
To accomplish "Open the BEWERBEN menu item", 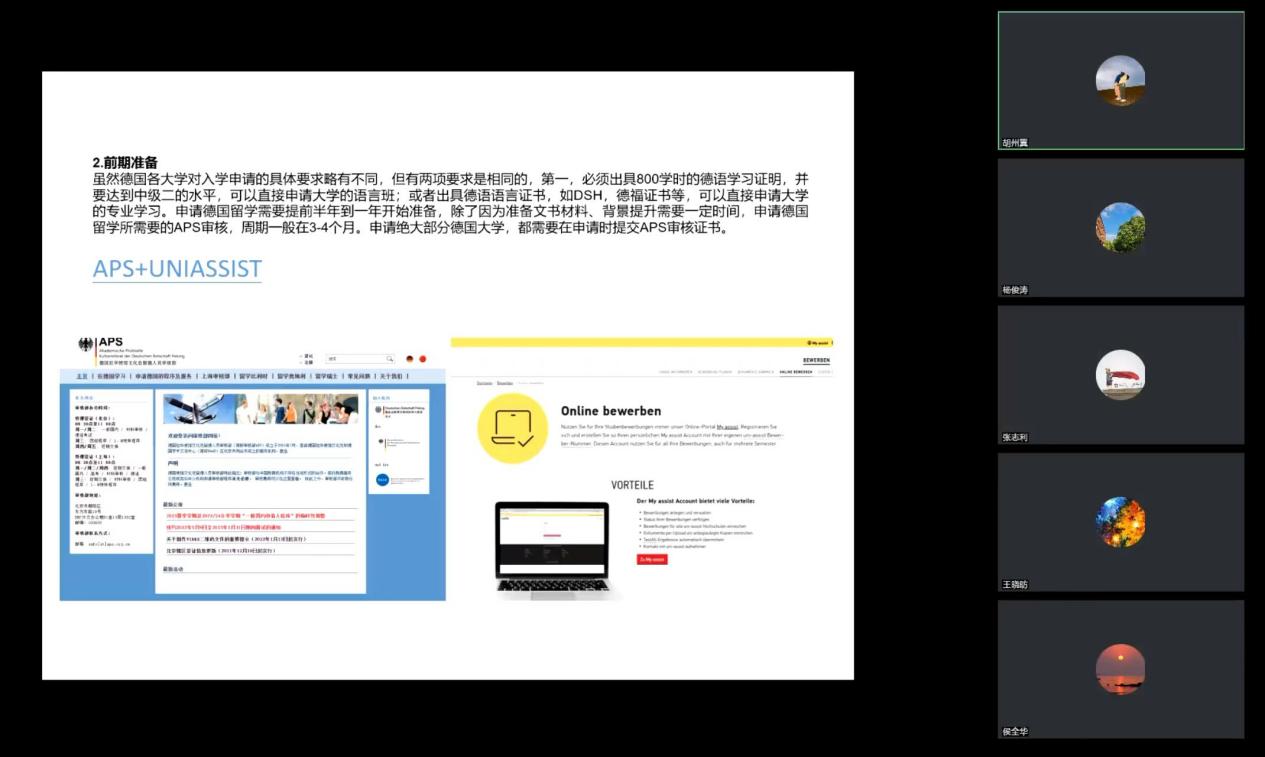I will point(816,360).
